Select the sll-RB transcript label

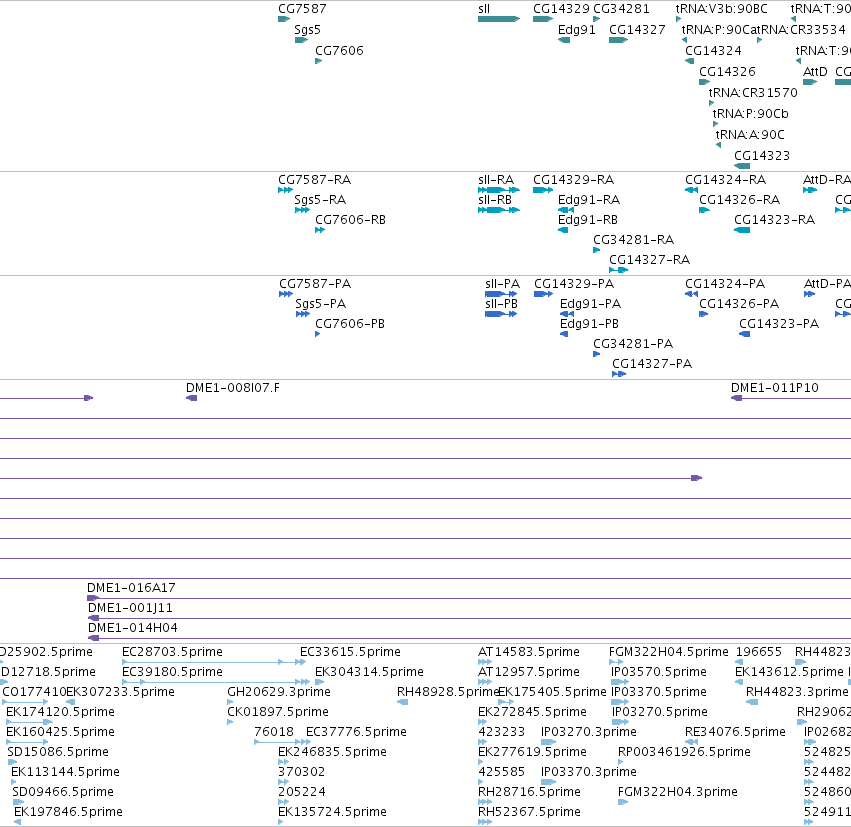pos(494,200)
